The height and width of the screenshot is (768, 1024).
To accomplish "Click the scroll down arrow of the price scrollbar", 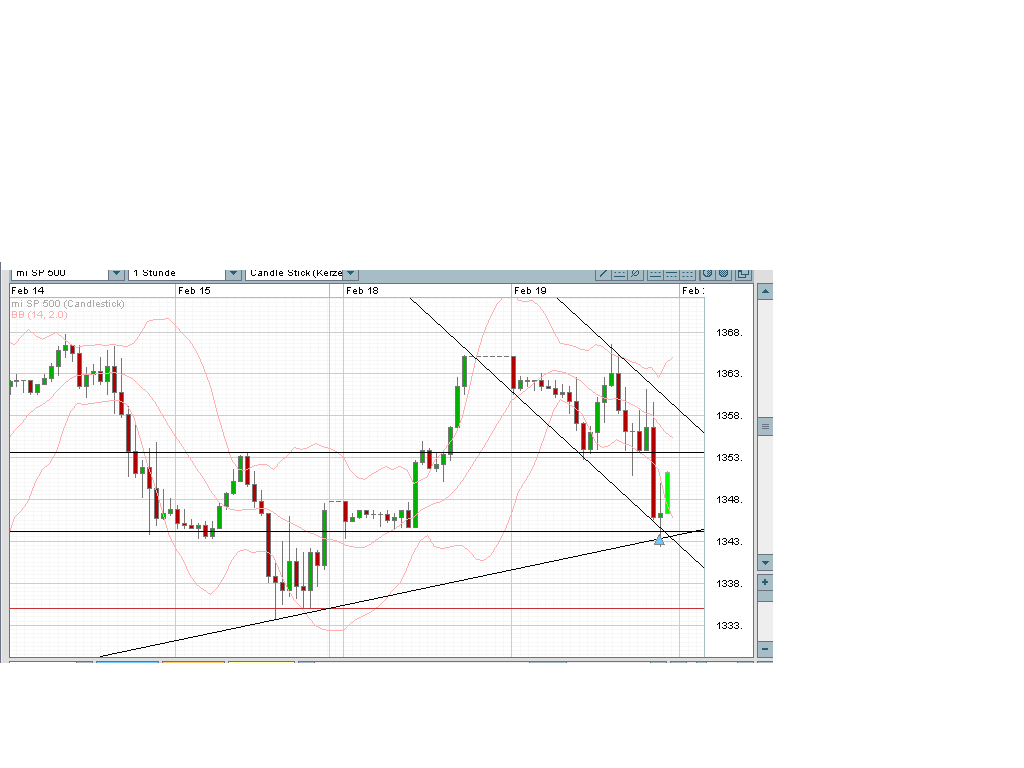I will tap(765, 562).
